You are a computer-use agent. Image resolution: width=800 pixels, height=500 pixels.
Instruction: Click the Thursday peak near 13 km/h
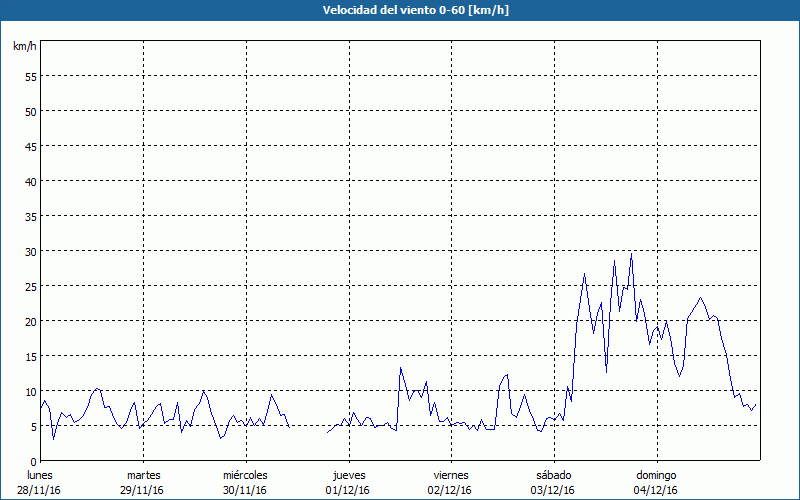[401, 368]
